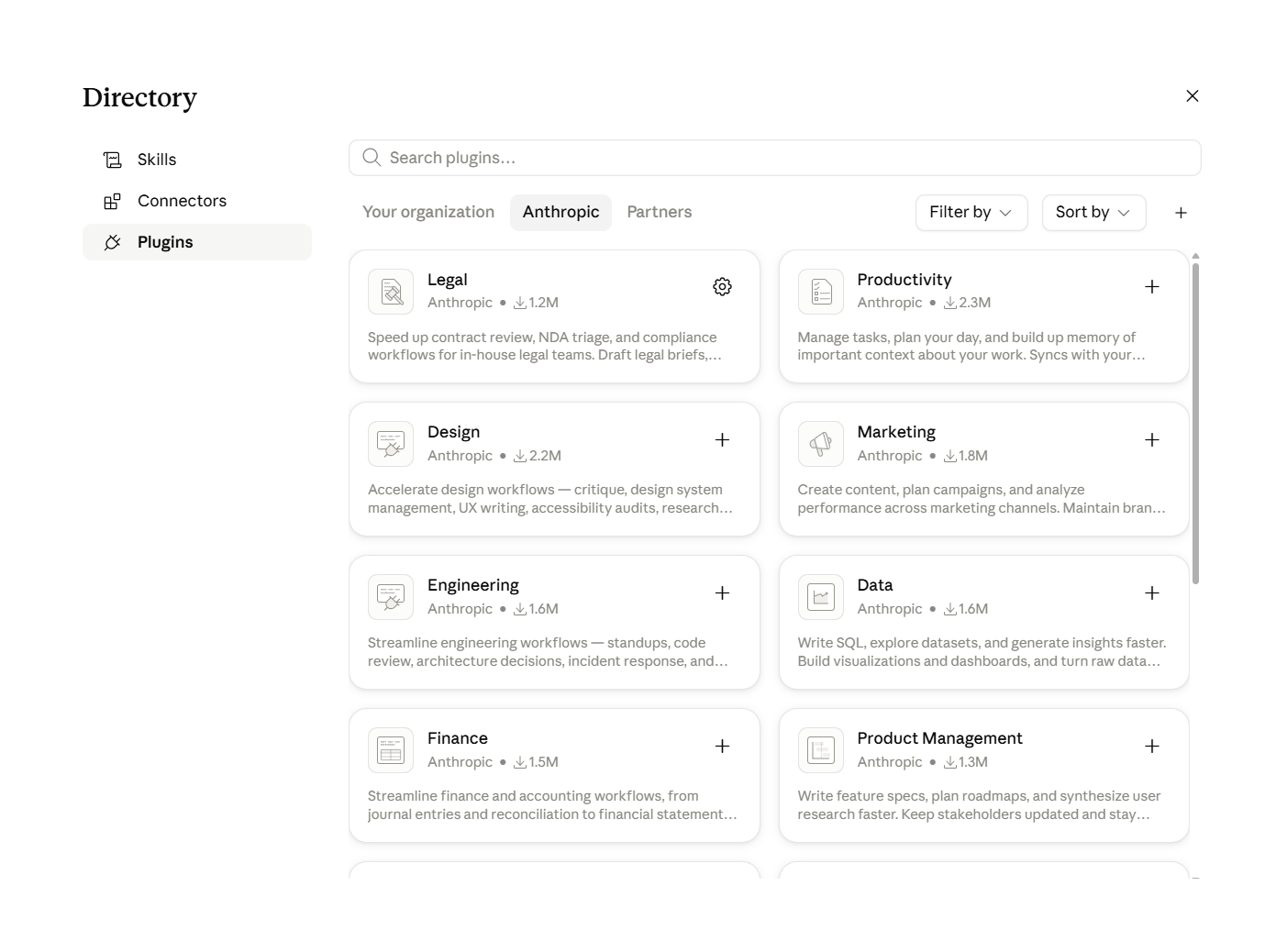Open the Legal plugin icon thumbnail
1287x952 pixels.
[x=391, y=292]
